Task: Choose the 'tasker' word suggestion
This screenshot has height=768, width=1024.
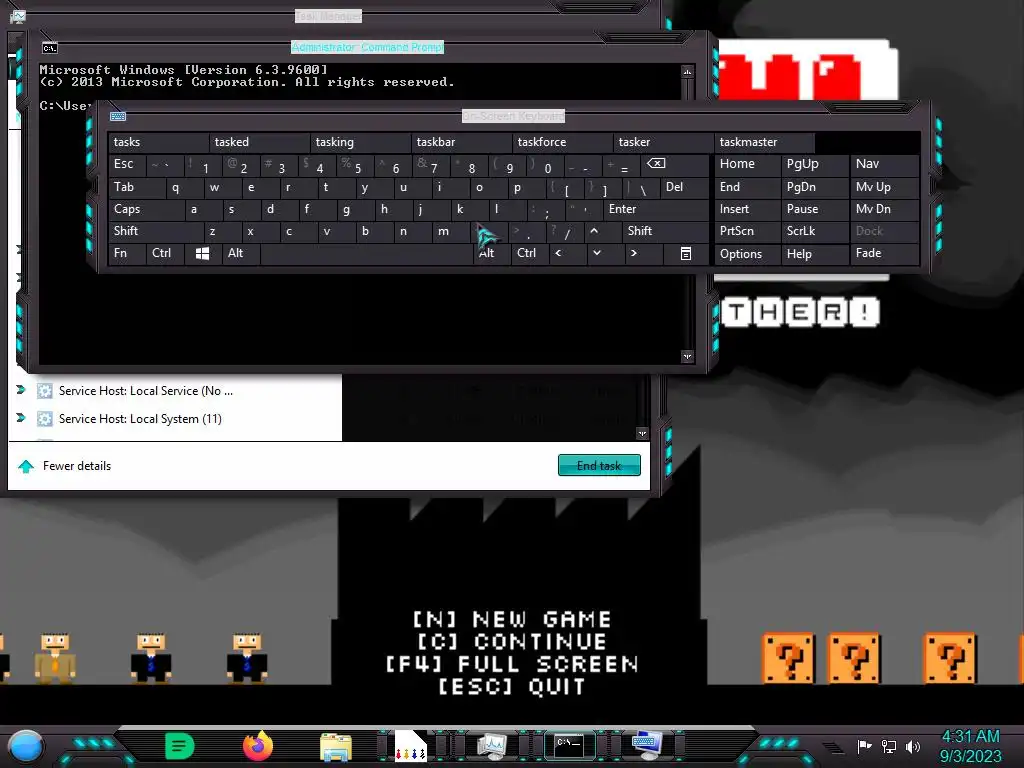Action: tap(664, 142)
